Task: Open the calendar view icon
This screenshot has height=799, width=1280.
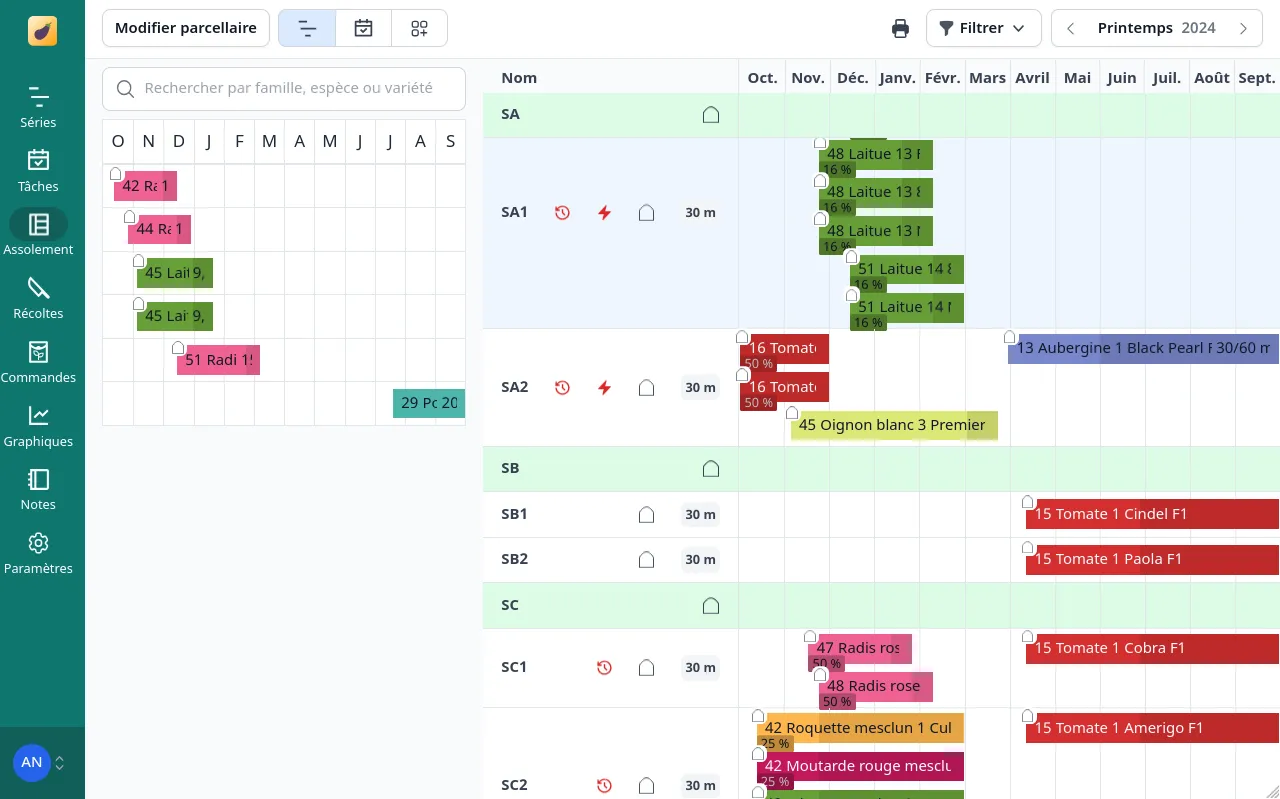Action: [x=364, y=28]
